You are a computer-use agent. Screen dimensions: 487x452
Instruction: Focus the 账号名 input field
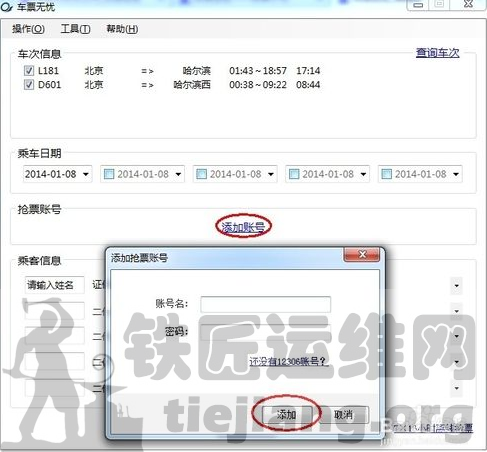click(266, 304)
